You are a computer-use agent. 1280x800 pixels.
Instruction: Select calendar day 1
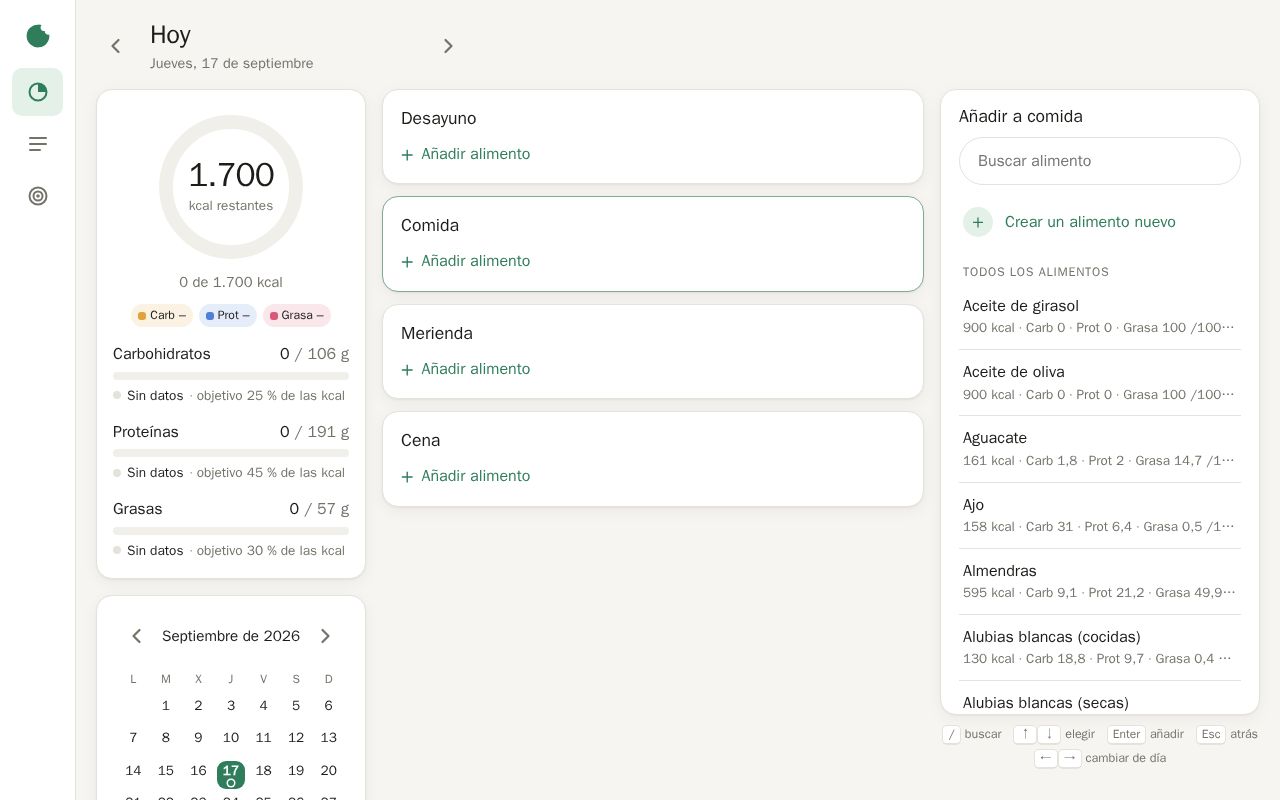tap(166, 706)
